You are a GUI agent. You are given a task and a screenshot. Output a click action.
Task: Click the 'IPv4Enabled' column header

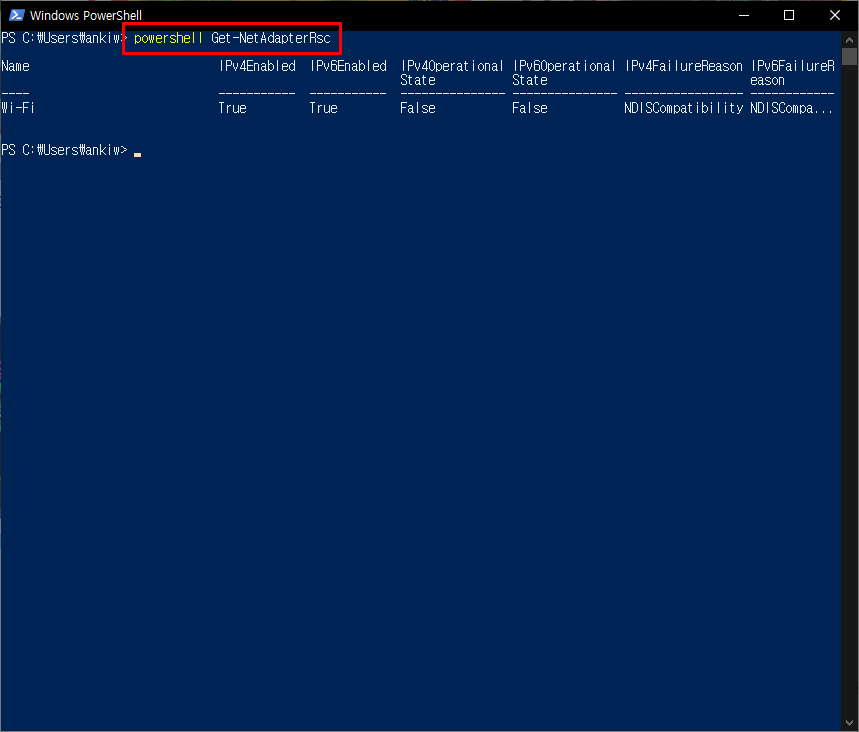[257, 66]
